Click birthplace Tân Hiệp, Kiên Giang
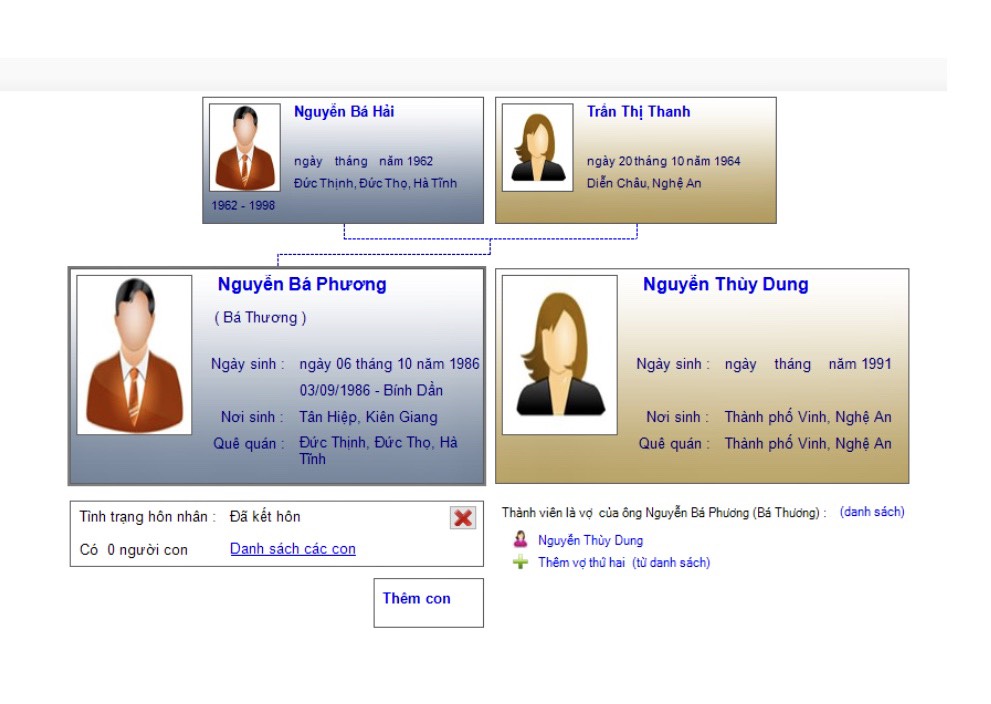Image resolution: width=991 pixels, height=704 pixels. point(368,417)
